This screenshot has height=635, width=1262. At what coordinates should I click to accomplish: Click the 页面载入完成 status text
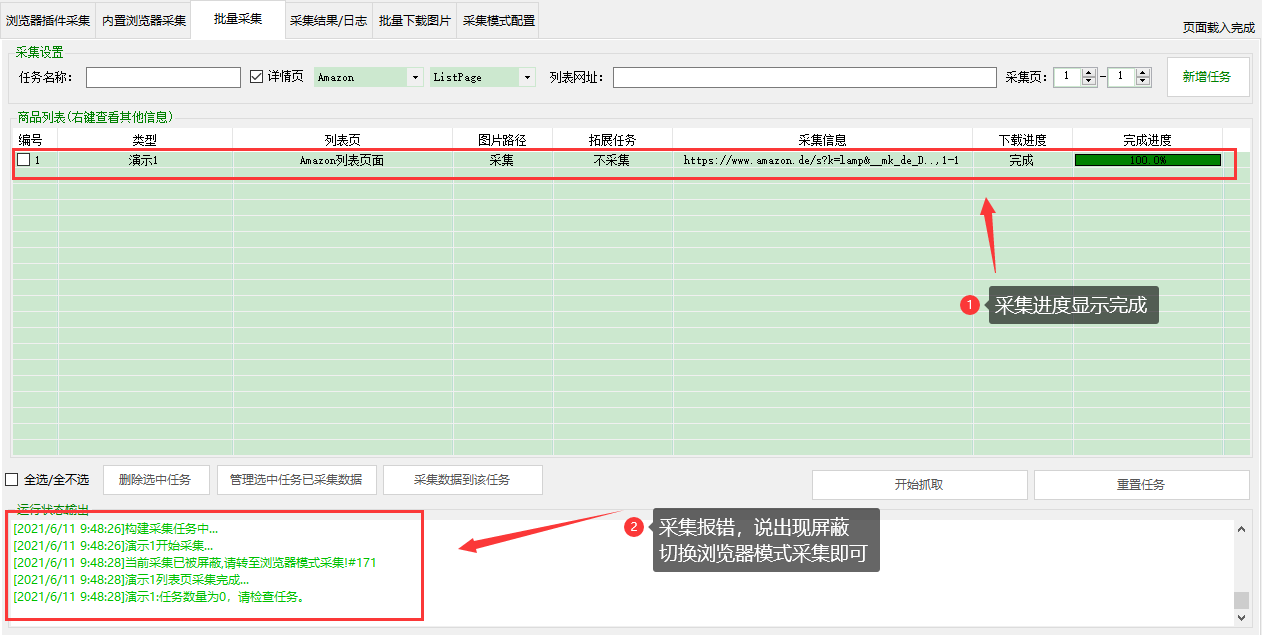point(1218,28)
